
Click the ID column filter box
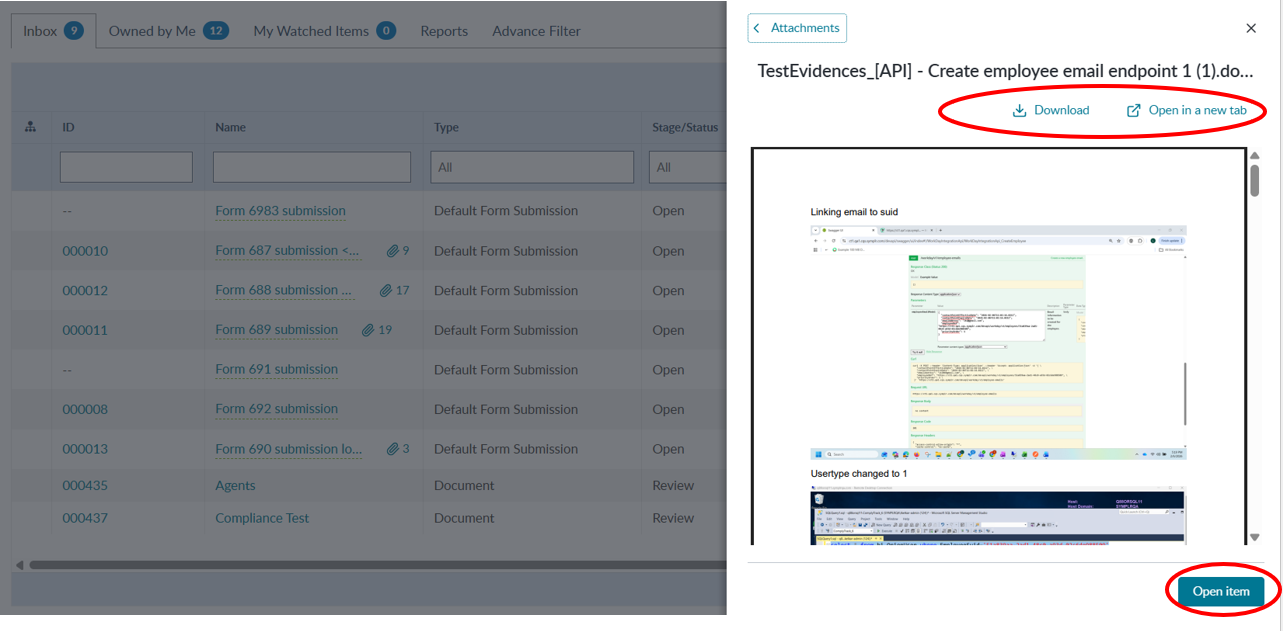click(x=126, y=167)
